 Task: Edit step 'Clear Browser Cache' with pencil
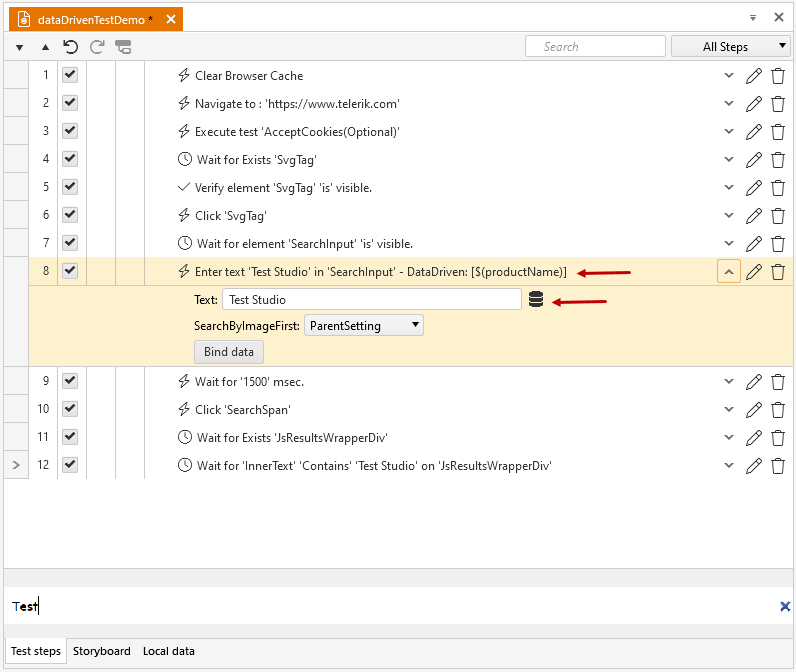pos(754,76)
